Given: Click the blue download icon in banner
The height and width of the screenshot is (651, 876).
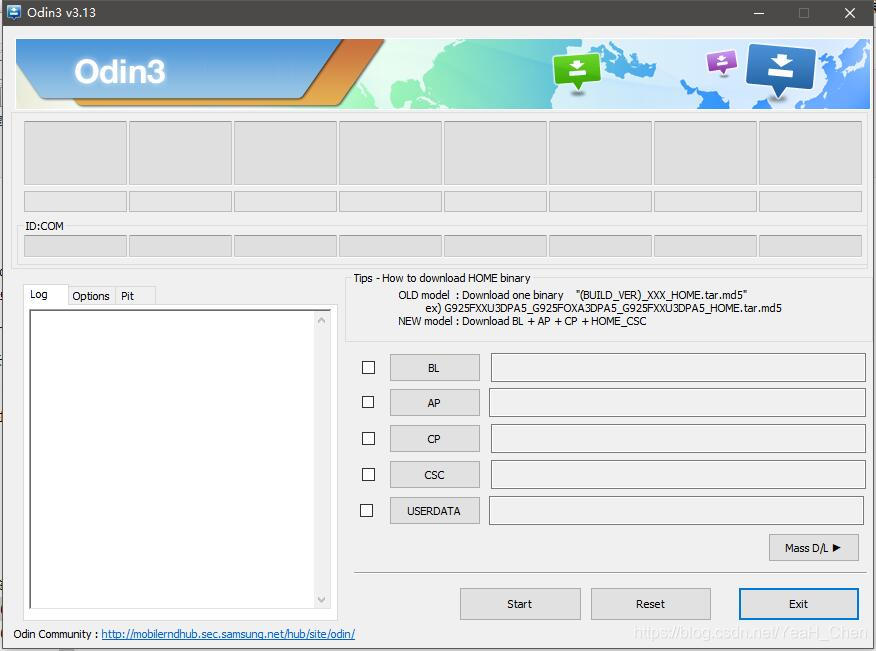Looking at the screenshot, I should pos(780,70).
